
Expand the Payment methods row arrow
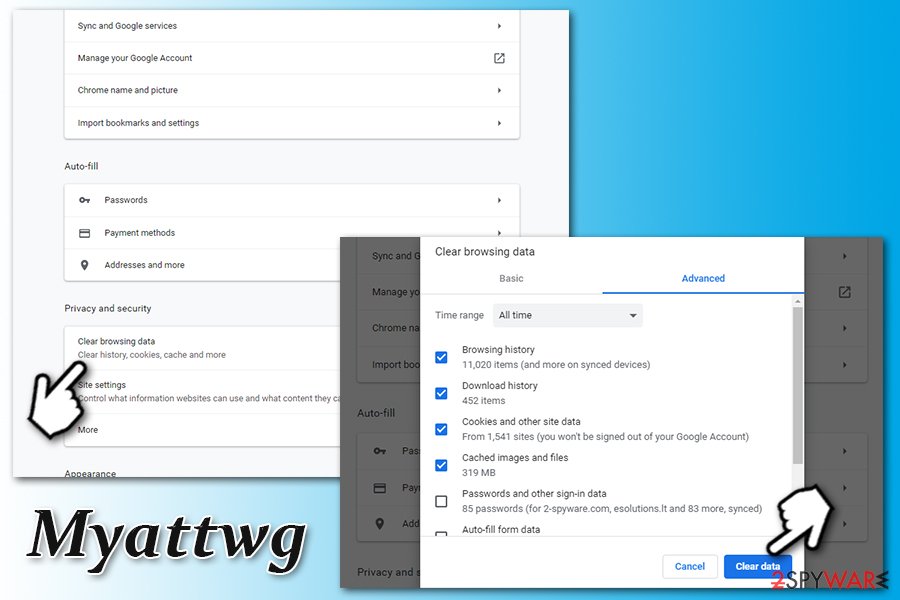499,233
